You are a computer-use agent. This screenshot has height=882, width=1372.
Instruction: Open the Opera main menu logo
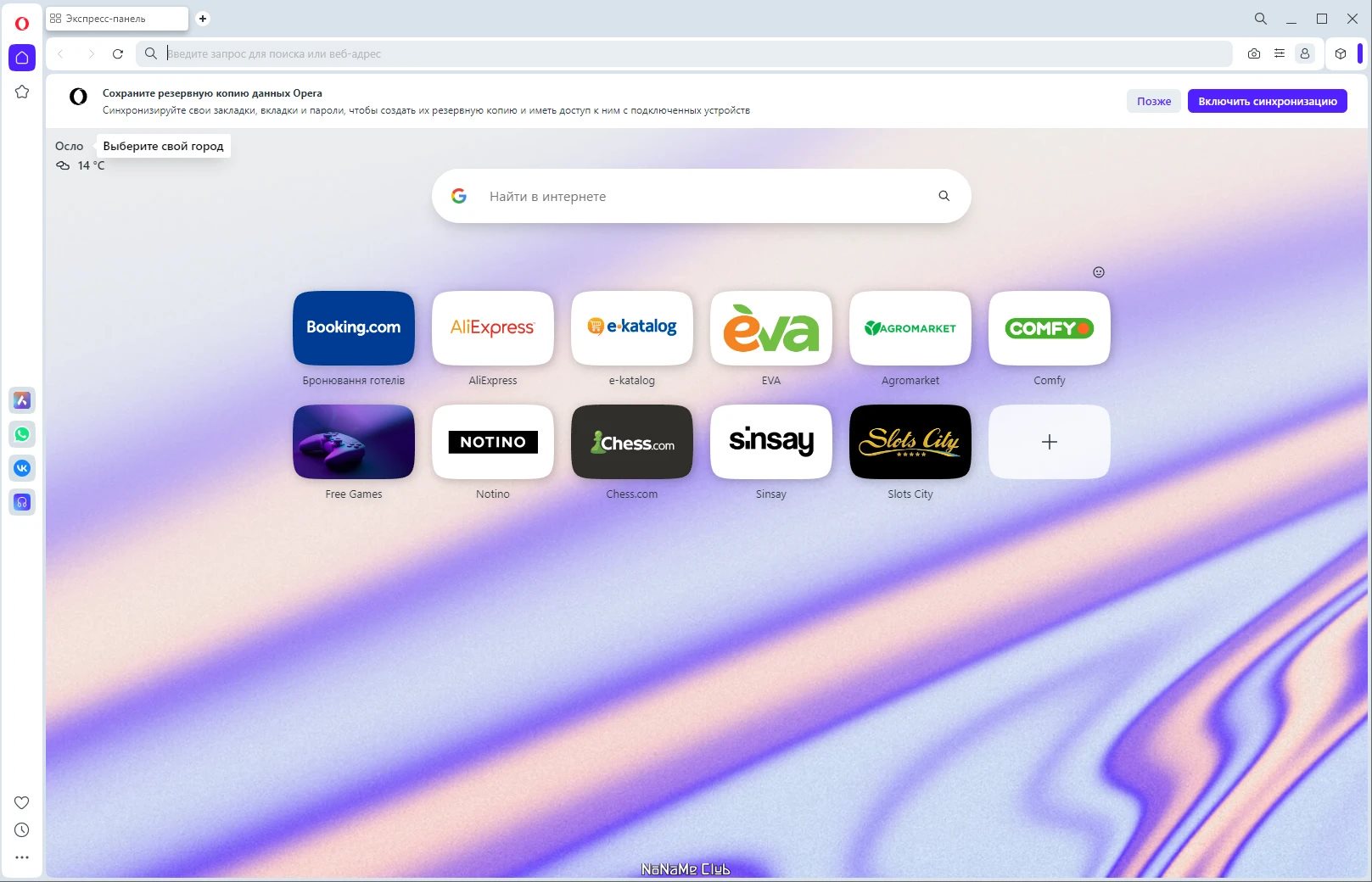click(22, 23)
